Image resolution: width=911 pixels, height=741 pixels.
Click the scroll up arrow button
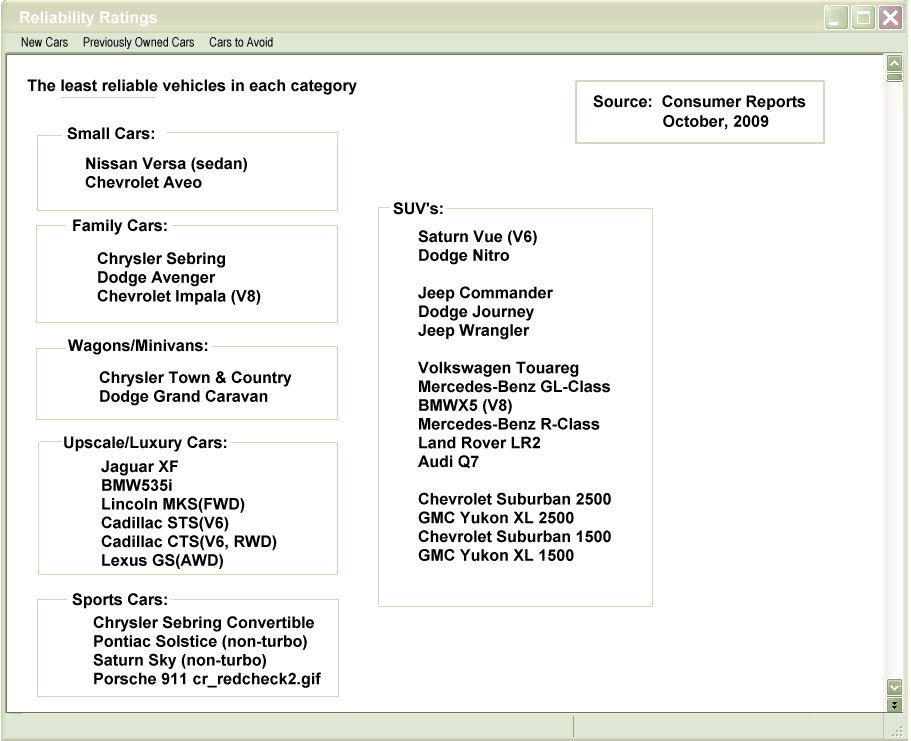(894, 64)
